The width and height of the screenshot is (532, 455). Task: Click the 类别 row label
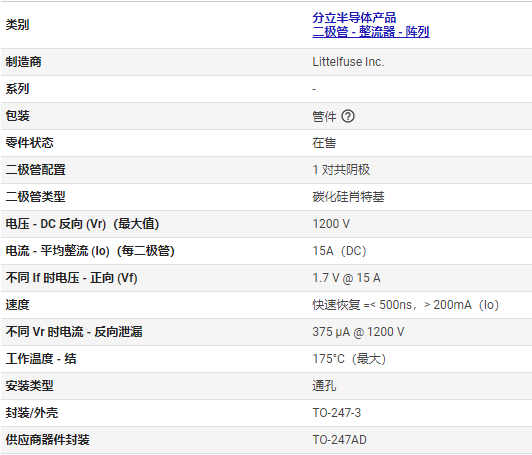[17, 25]
